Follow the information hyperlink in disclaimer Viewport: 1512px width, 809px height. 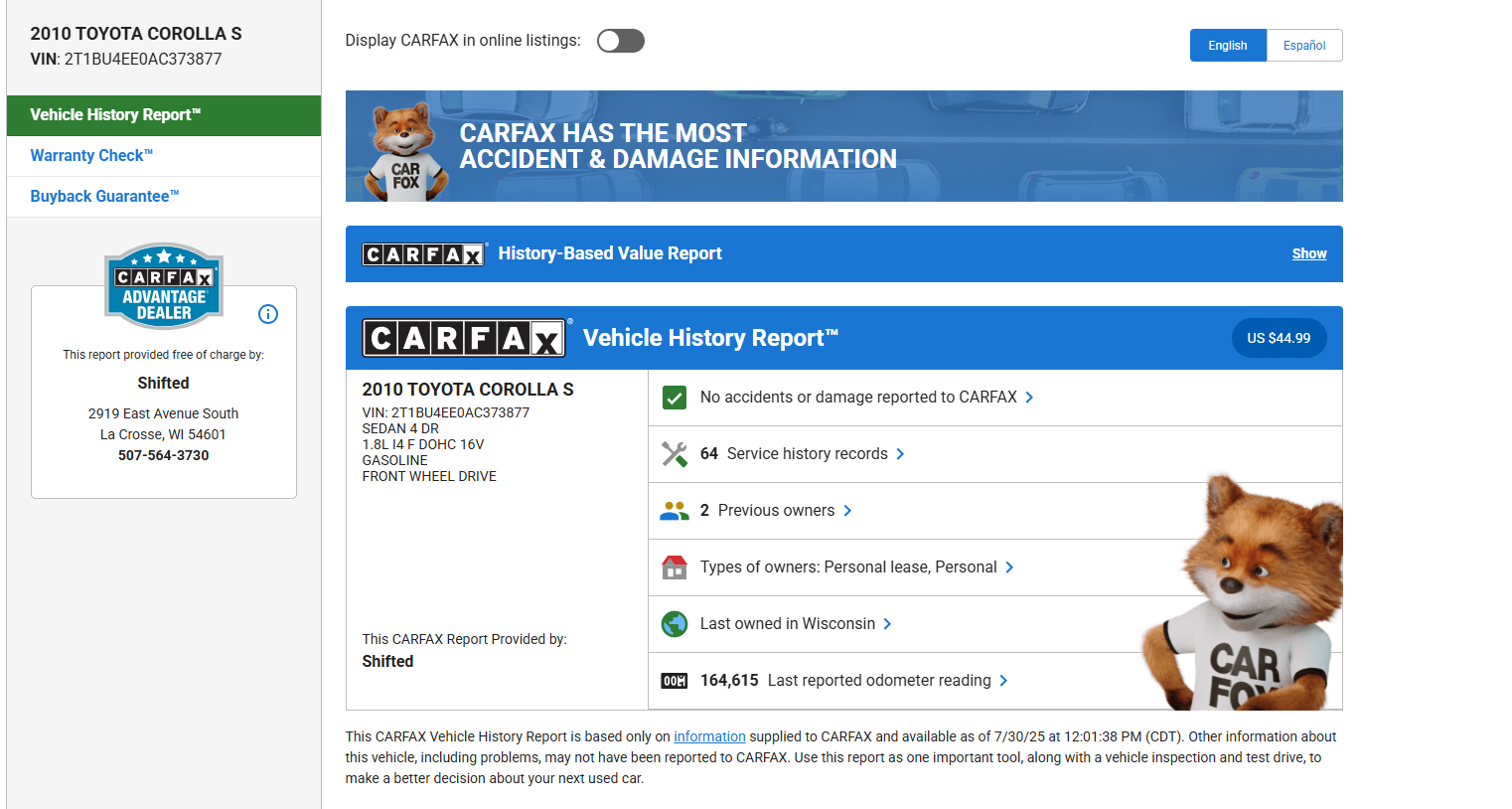[709, 736]
